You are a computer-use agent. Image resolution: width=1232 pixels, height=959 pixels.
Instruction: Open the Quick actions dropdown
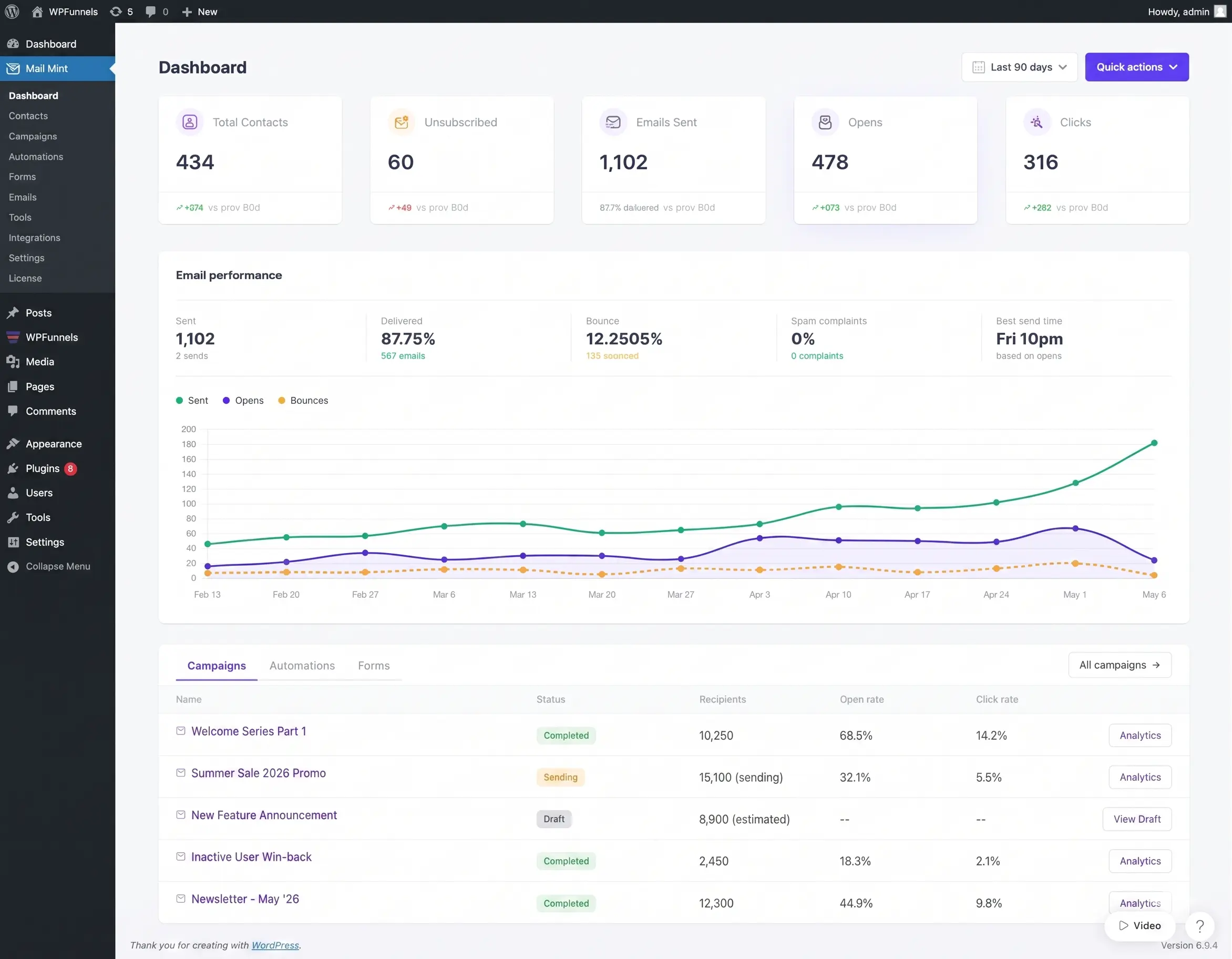[1137, 67]
